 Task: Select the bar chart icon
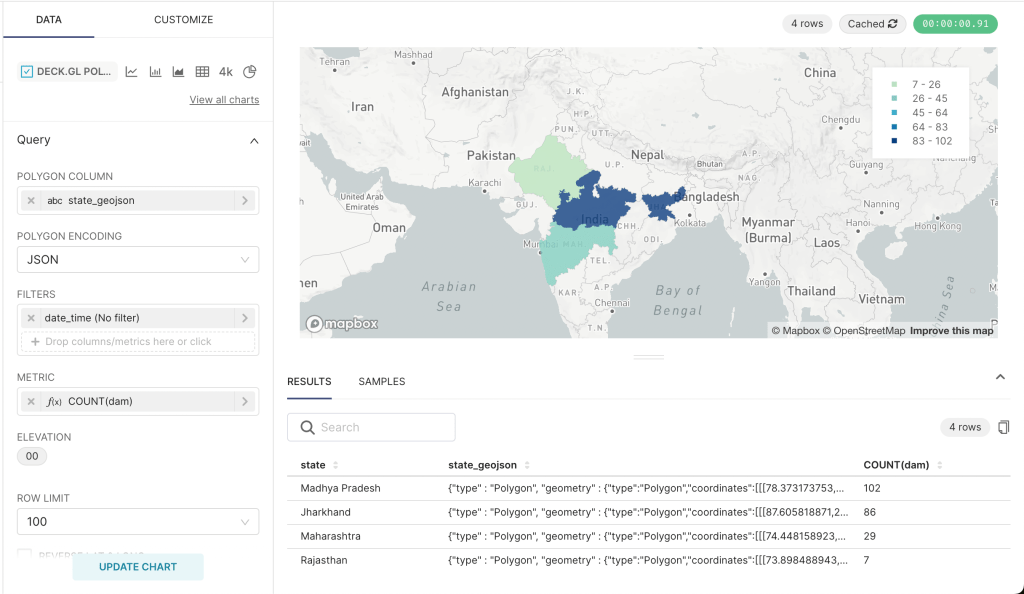click(x=156, y=72)
